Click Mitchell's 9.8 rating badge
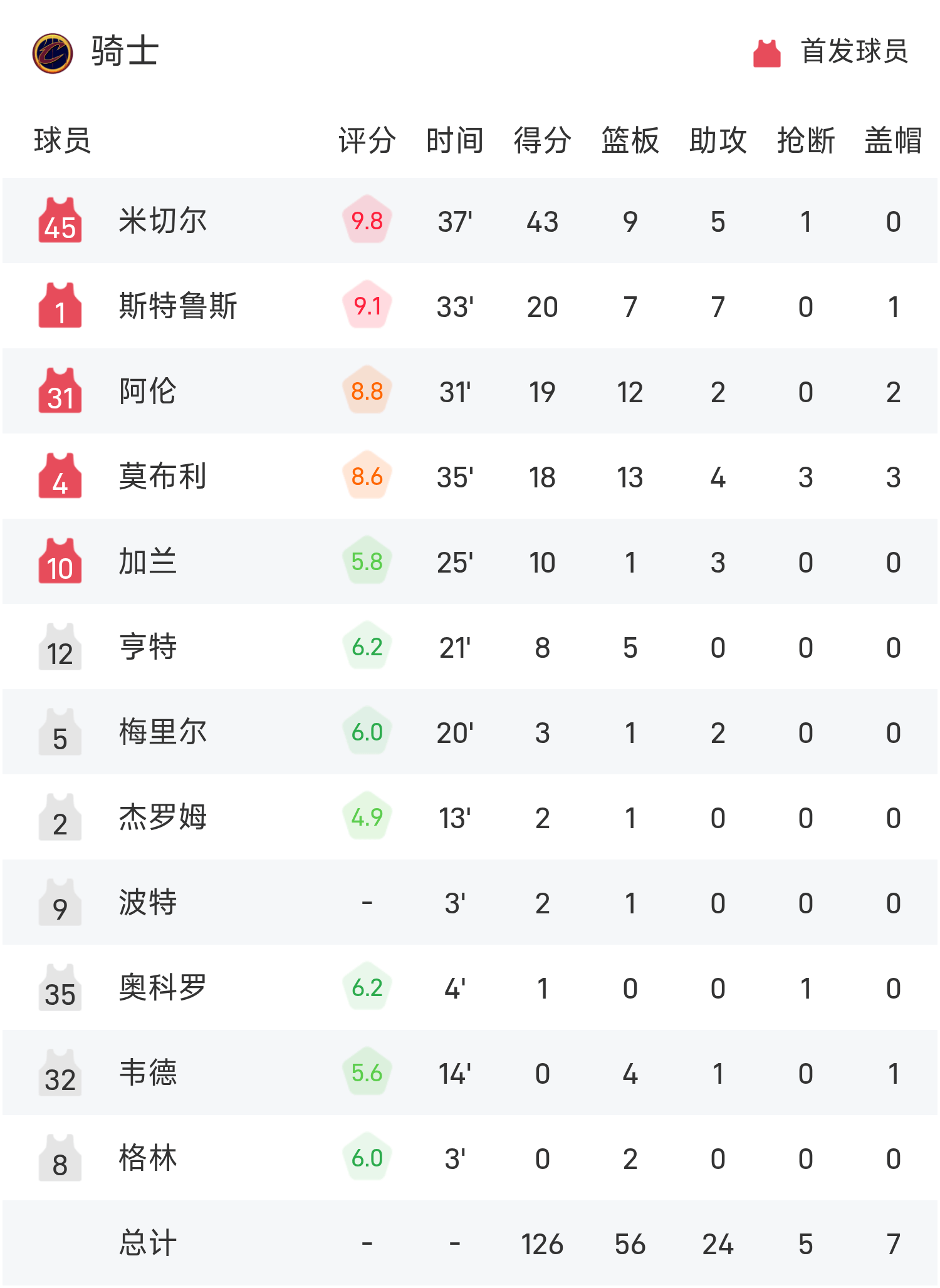The width and height of the screenshot is (940, 1288). click(367, 221)
